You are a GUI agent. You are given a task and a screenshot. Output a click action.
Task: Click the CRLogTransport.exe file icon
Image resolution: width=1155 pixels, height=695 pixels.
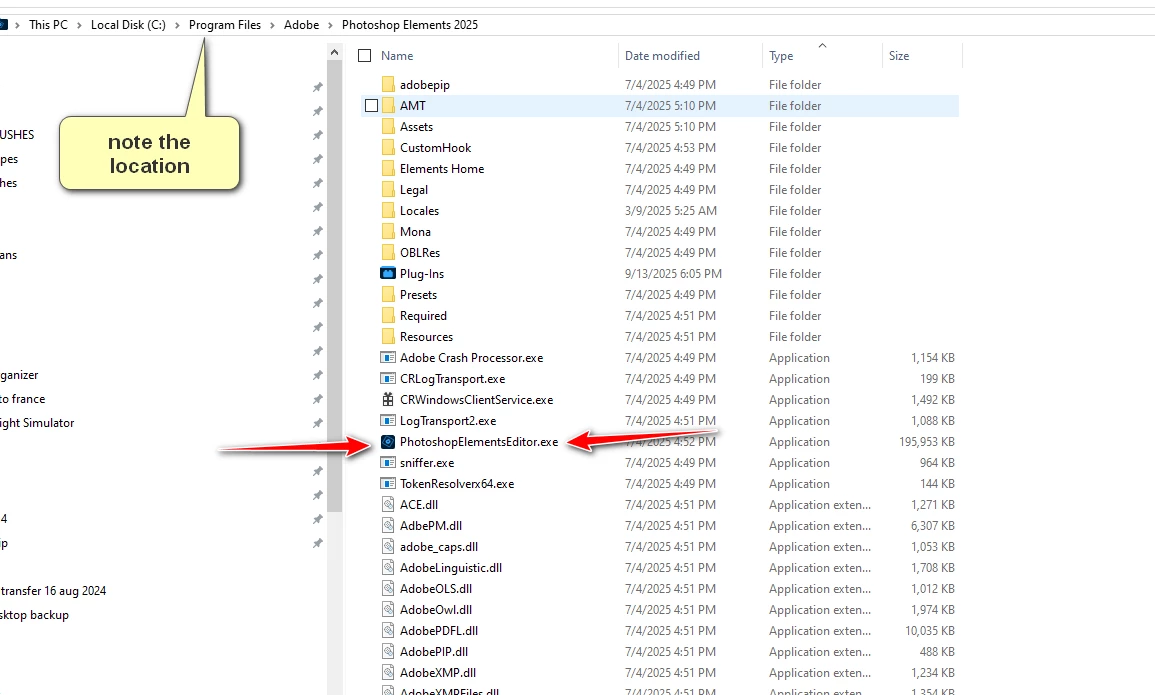[387, 378]
